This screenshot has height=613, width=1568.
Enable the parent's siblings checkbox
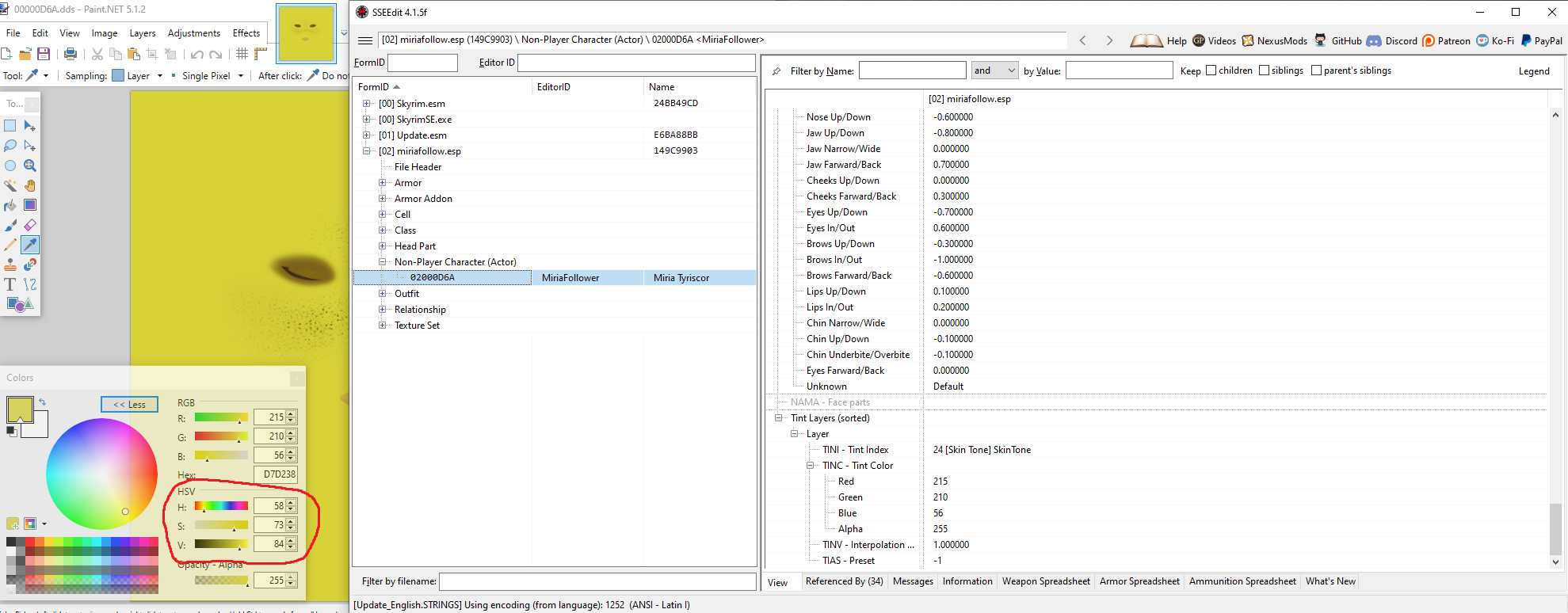1316,70
